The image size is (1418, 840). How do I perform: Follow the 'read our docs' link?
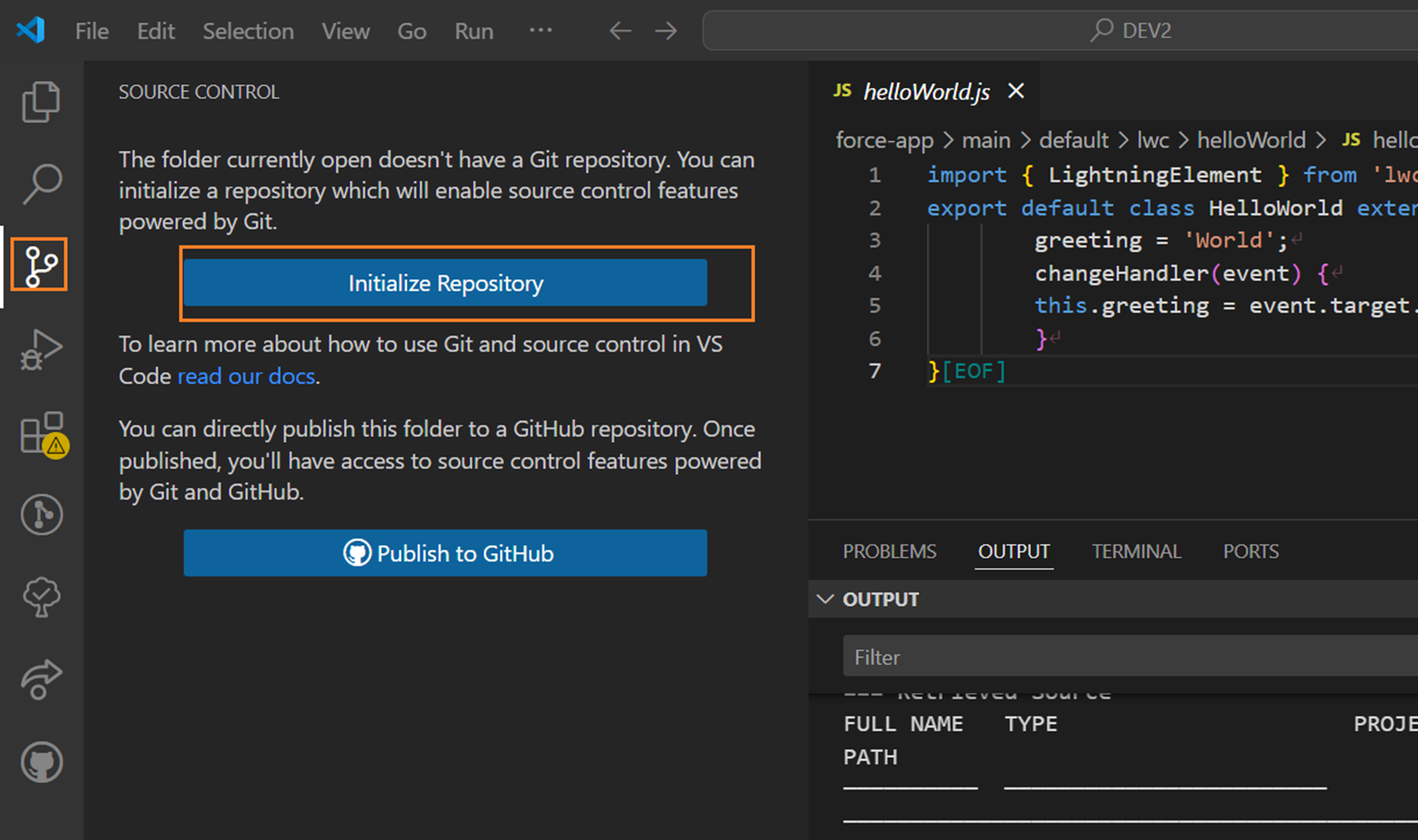pyautogui.click(x=246, y=376)
